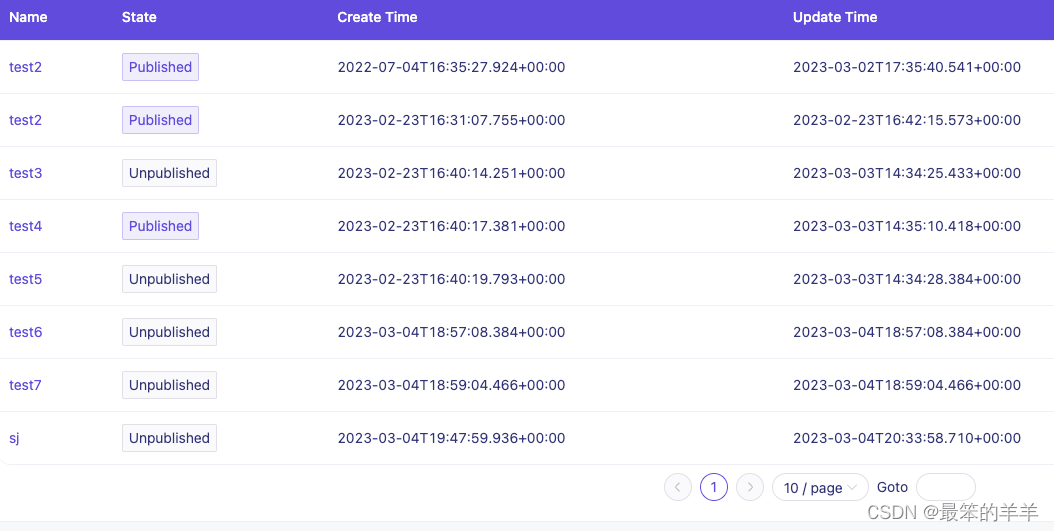Click the Goto page input field
Screen dimensions: 1054x531
pos(946,487)
